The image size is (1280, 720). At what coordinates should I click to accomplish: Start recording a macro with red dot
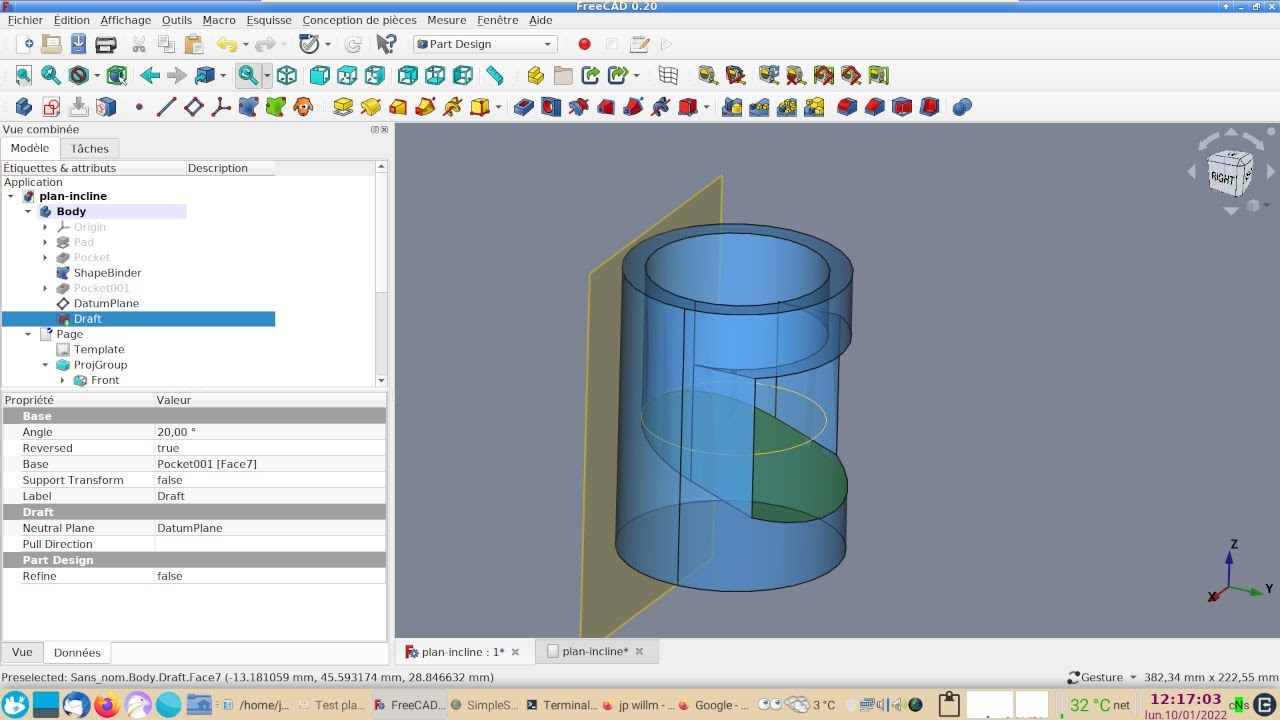pyautogui.click(x=584, y=44)
